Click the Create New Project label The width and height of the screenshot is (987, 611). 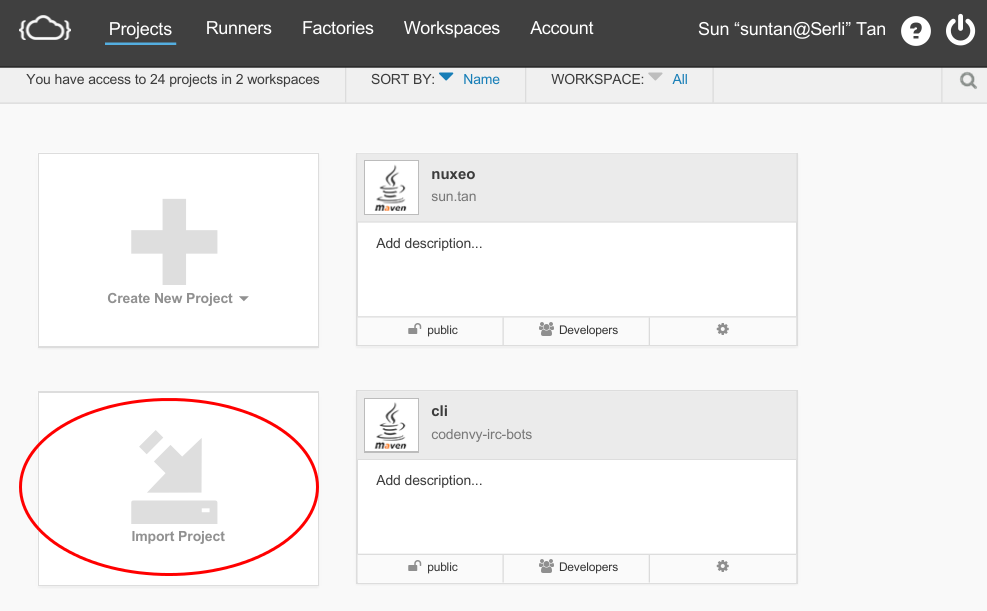point(170,298)
